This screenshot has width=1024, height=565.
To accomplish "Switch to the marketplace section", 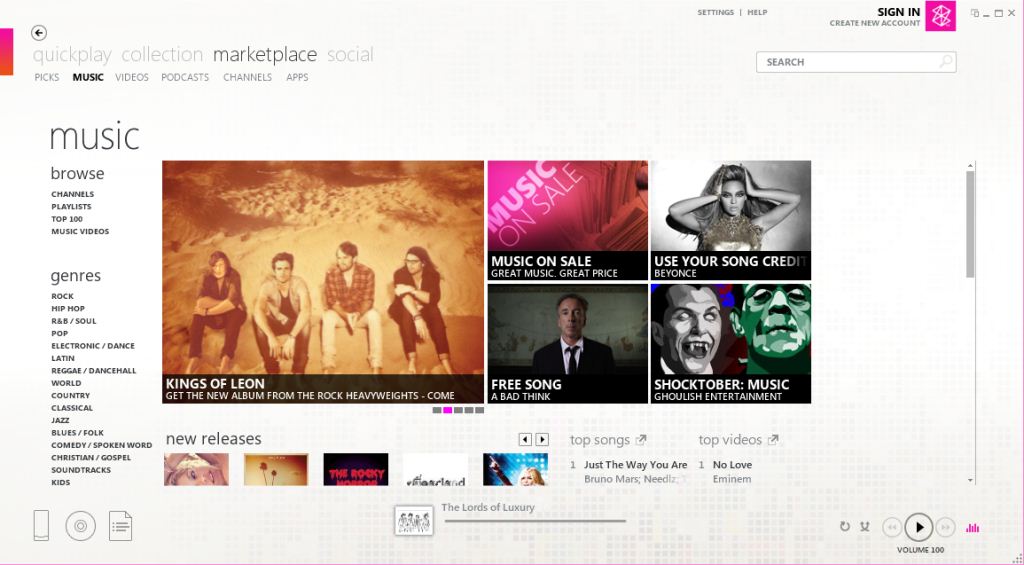I will click(265, 55).
